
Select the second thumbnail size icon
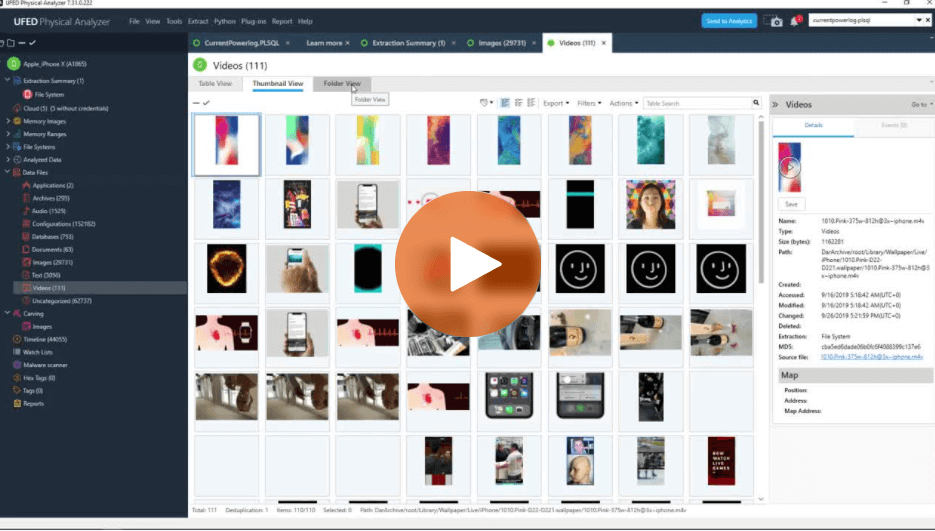pos(518,103)
